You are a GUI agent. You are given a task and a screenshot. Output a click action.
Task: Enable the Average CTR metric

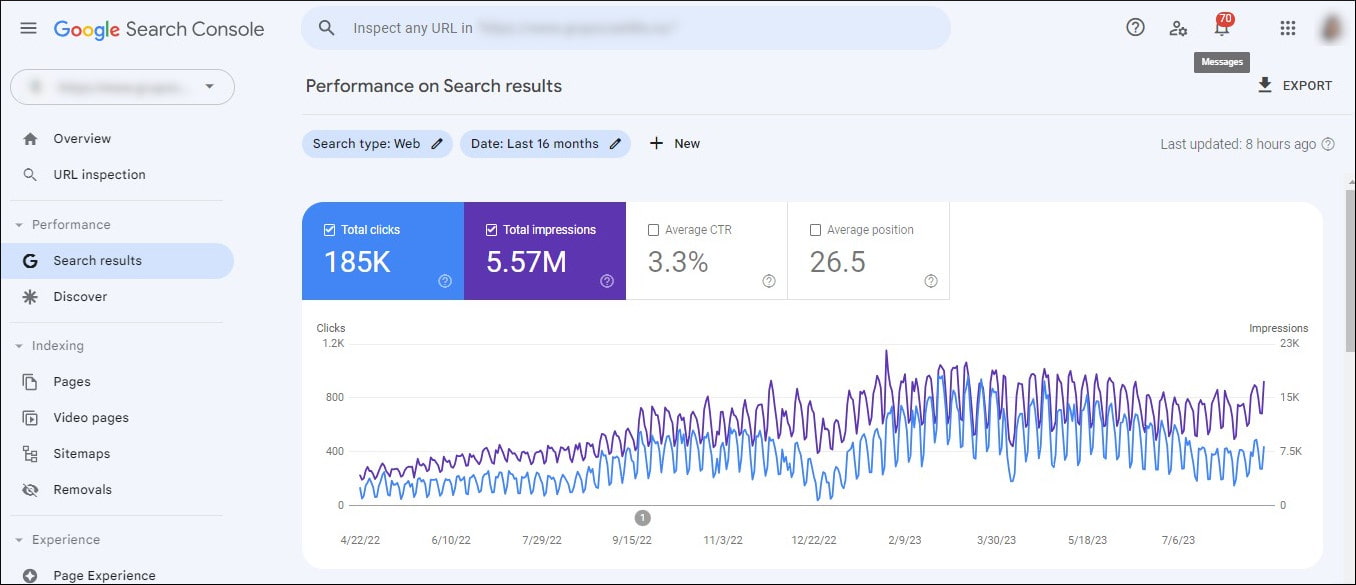coord(655,229)
